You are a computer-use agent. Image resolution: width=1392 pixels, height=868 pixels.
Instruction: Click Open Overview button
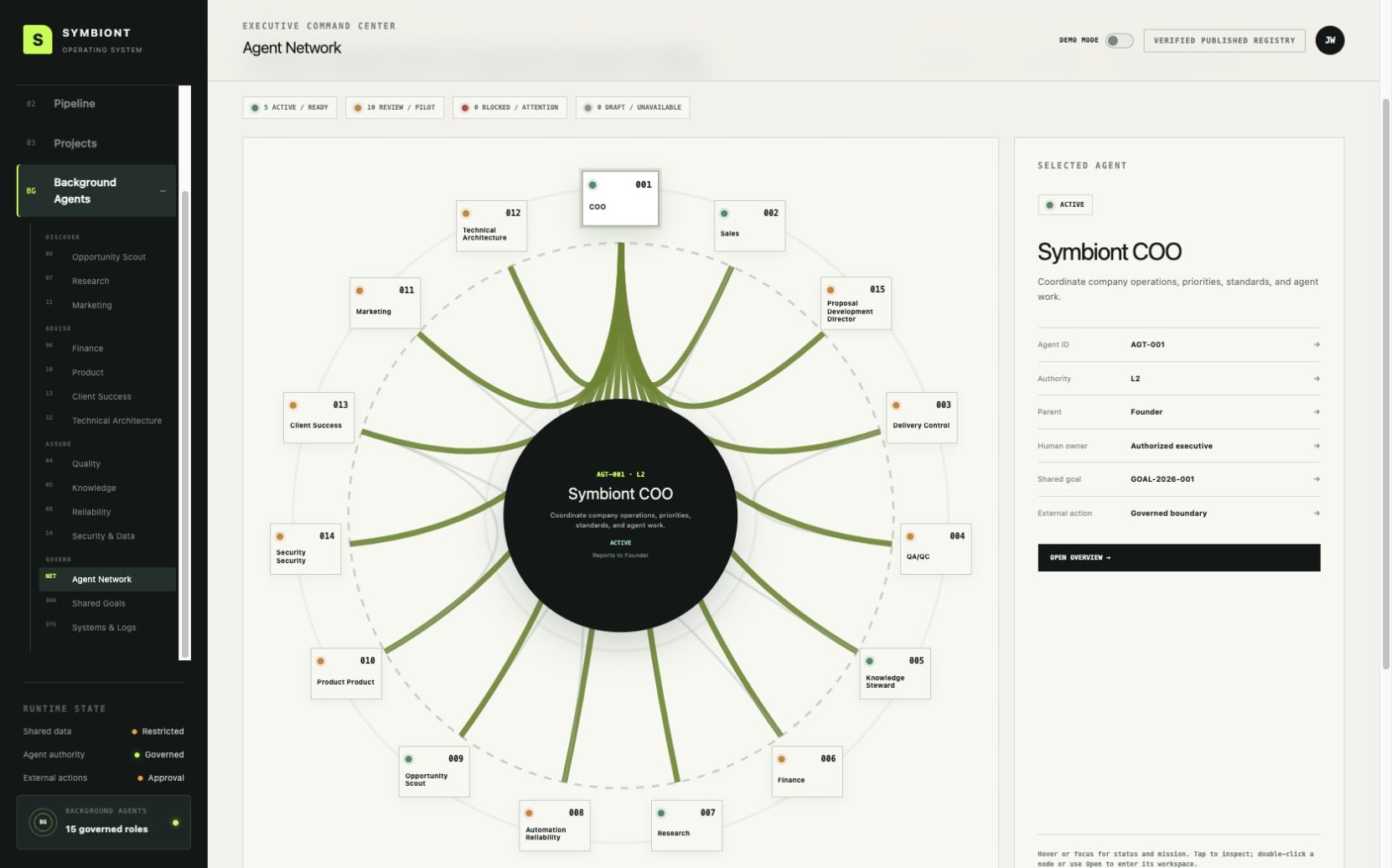coord(1178,558)
